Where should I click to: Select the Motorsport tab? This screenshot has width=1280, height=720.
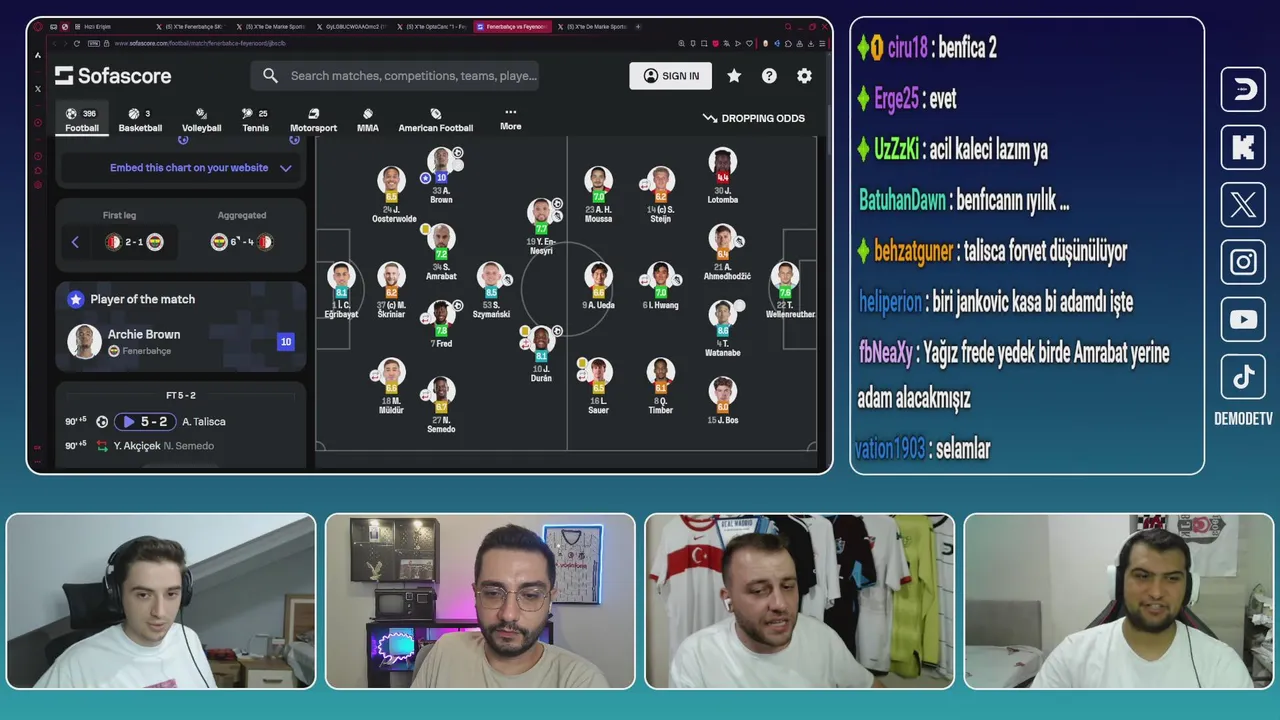(313, 120)
